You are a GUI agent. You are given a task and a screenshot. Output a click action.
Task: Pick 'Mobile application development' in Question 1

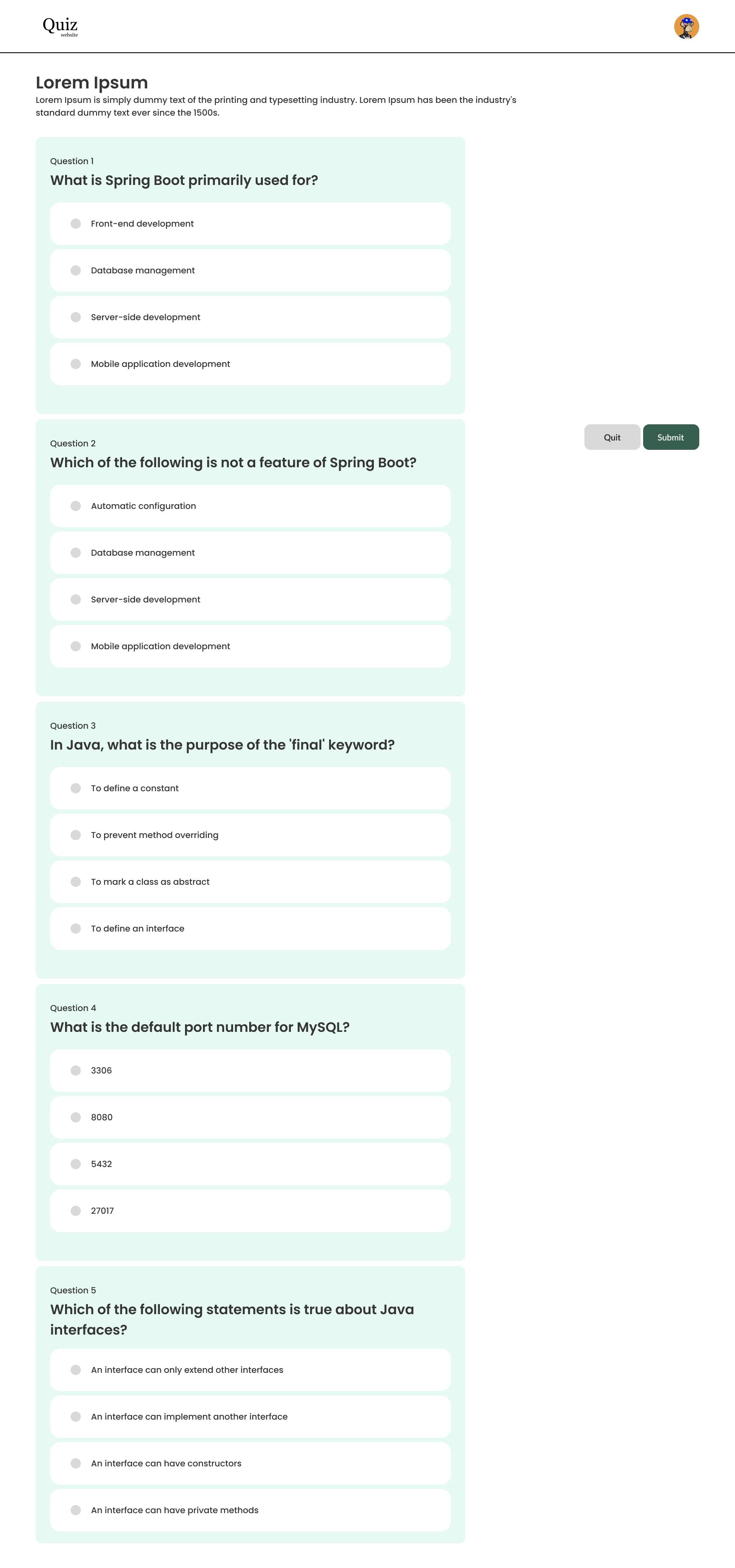(76, 364)
